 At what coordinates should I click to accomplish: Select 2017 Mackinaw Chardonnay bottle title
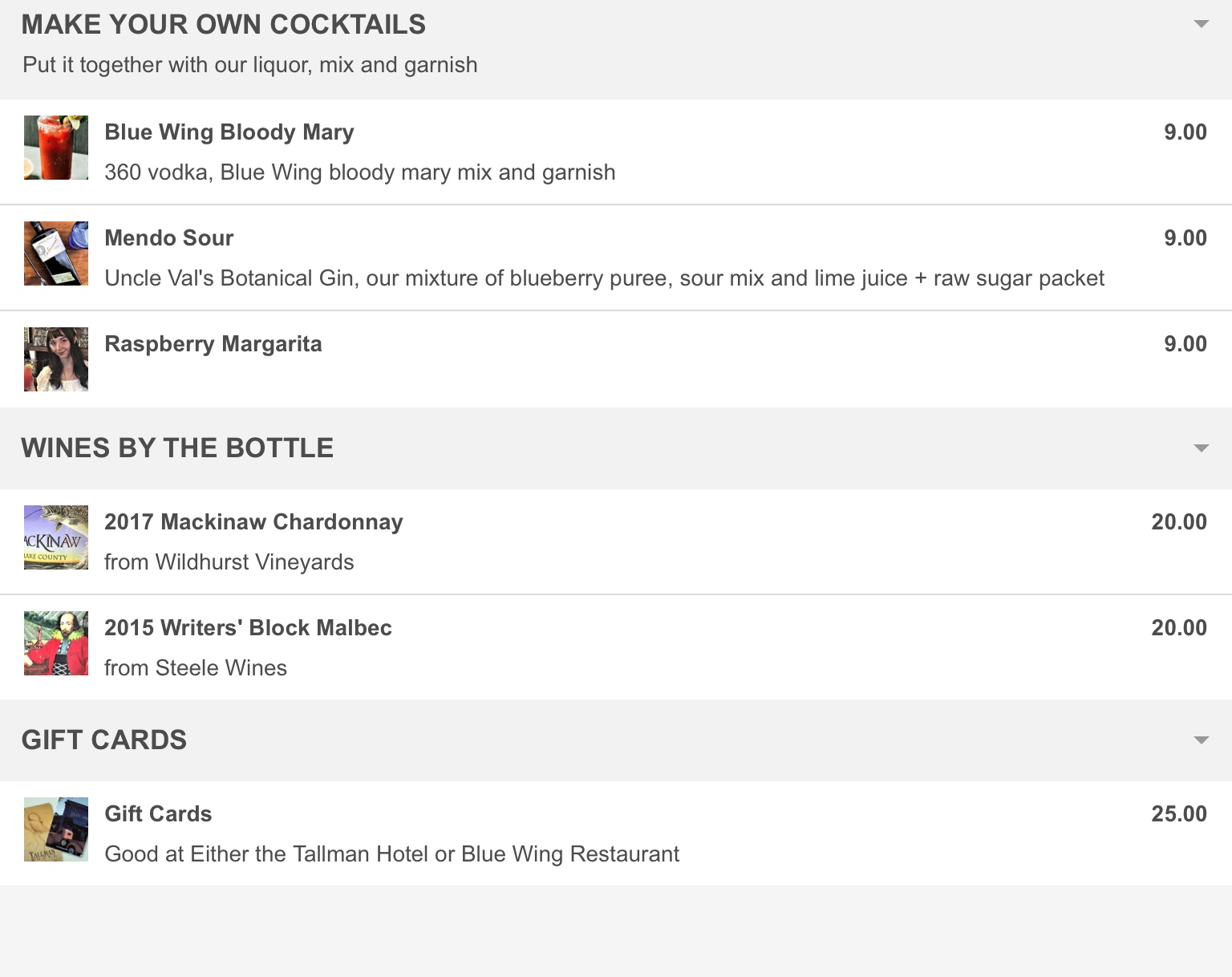253,522
